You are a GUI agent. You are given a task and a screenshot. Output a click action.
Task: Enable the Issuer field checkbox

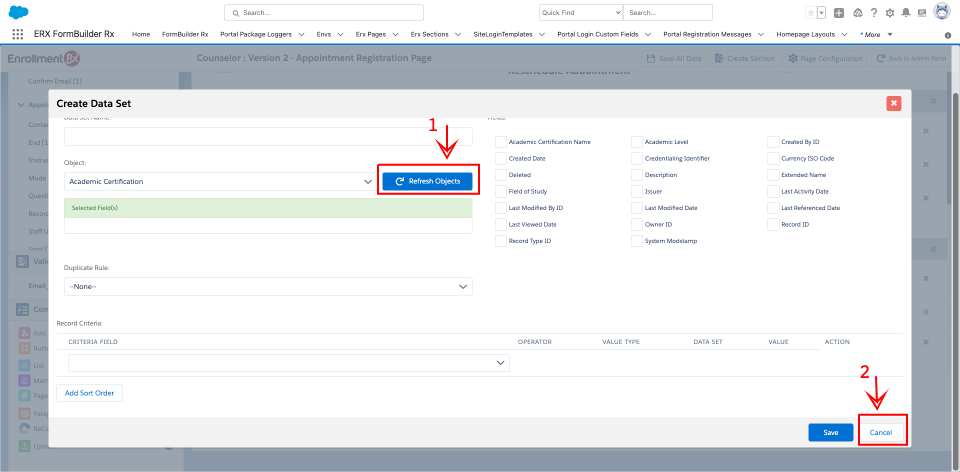(x=637, y=191)
